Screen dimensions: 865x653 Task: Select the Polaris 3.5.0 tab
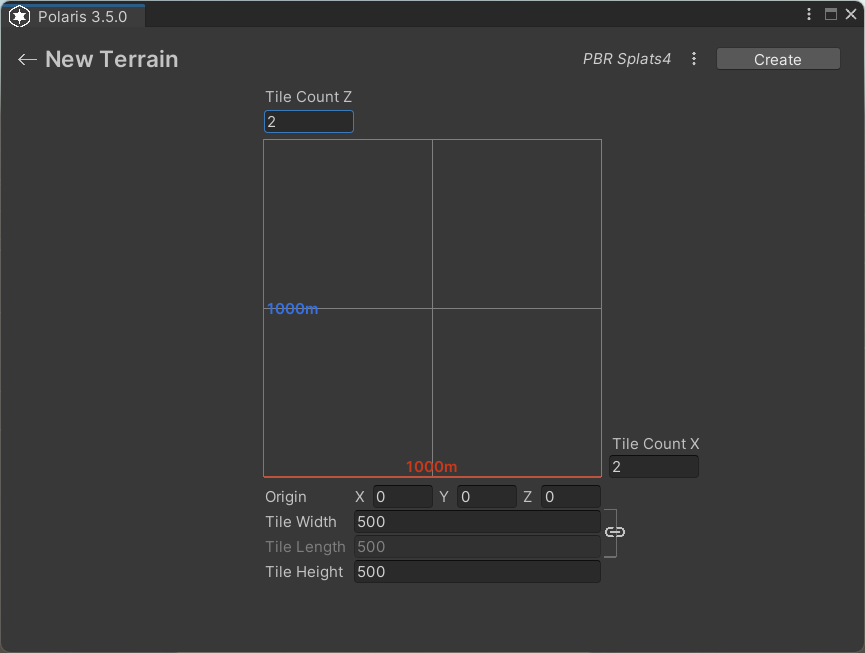click(x=74, y=17)
